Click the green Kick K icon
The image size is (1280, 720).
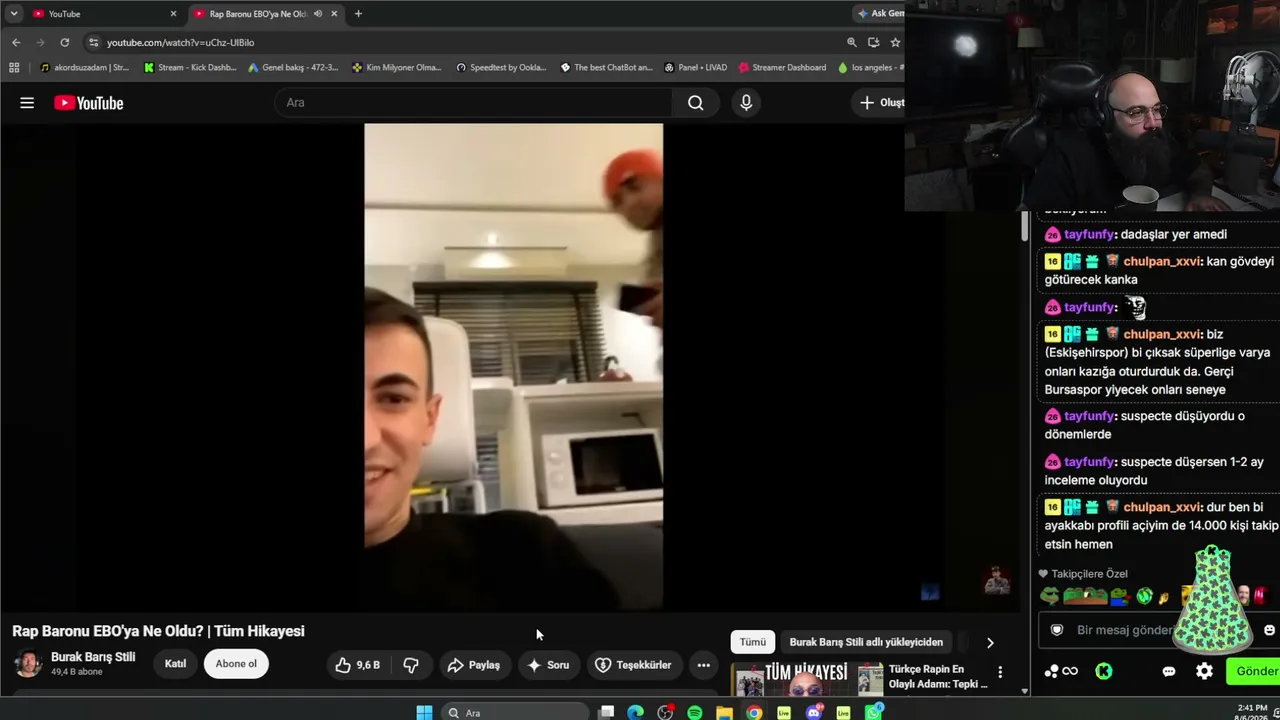pos(1104,671)
